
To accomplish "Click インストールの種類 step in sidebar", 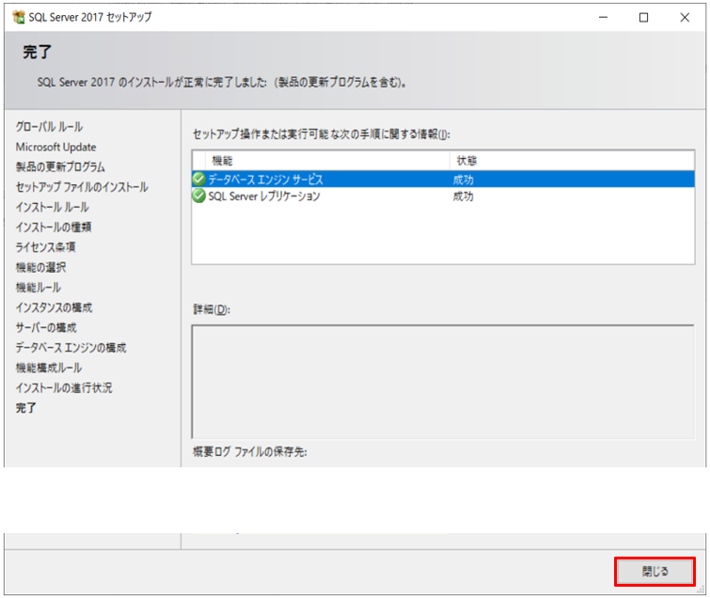I will point(53,227).
